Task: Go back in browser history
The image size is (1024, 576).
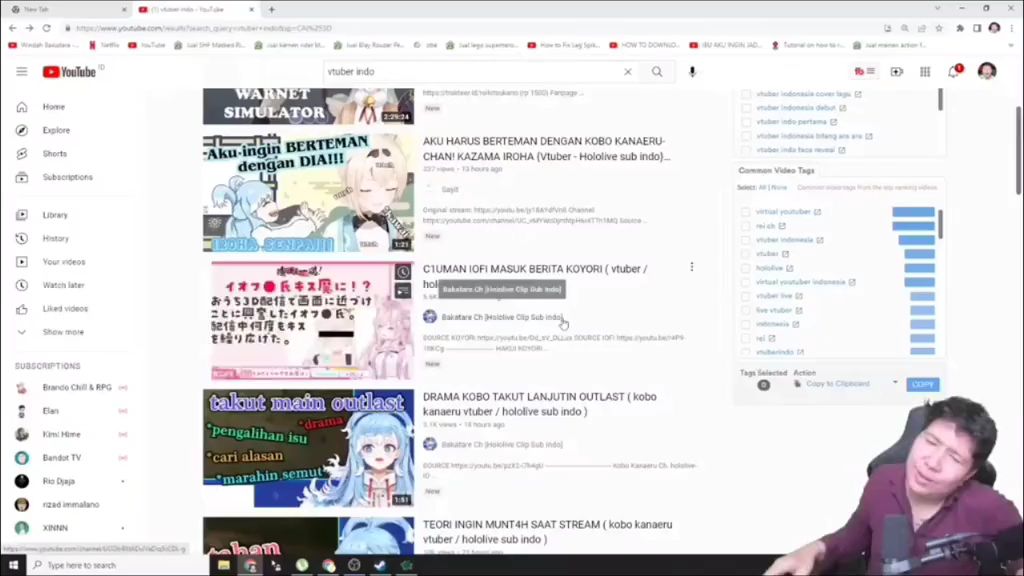Action: click(x=12, y=28)
